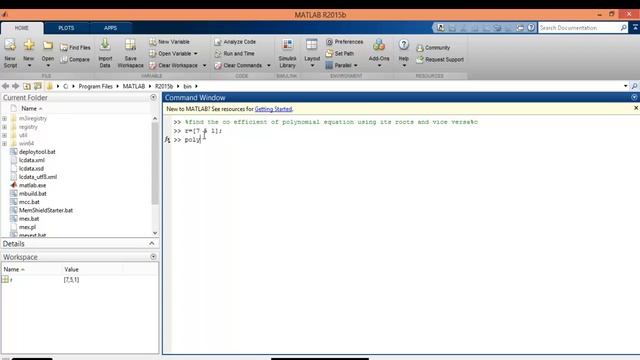Screen dimensions: 640x360
Task: Click the Current Folder vertical scrollbar
Action: pyautogui.click(x=155, y=163)
